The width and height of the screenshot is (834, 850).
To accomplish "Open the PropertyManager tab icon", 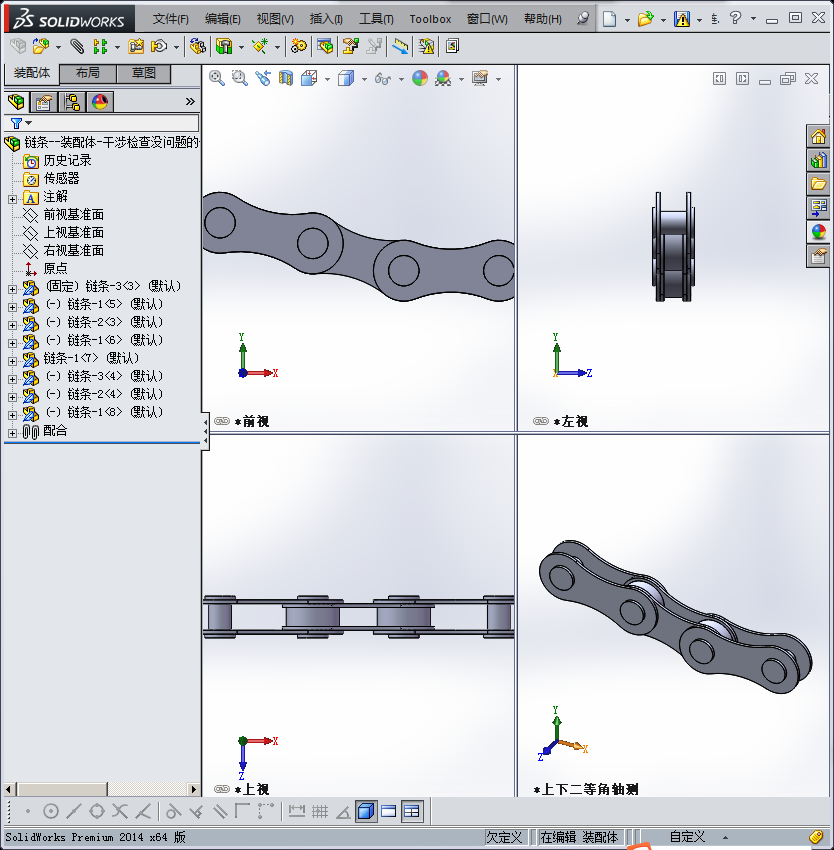I will (44, 102).
